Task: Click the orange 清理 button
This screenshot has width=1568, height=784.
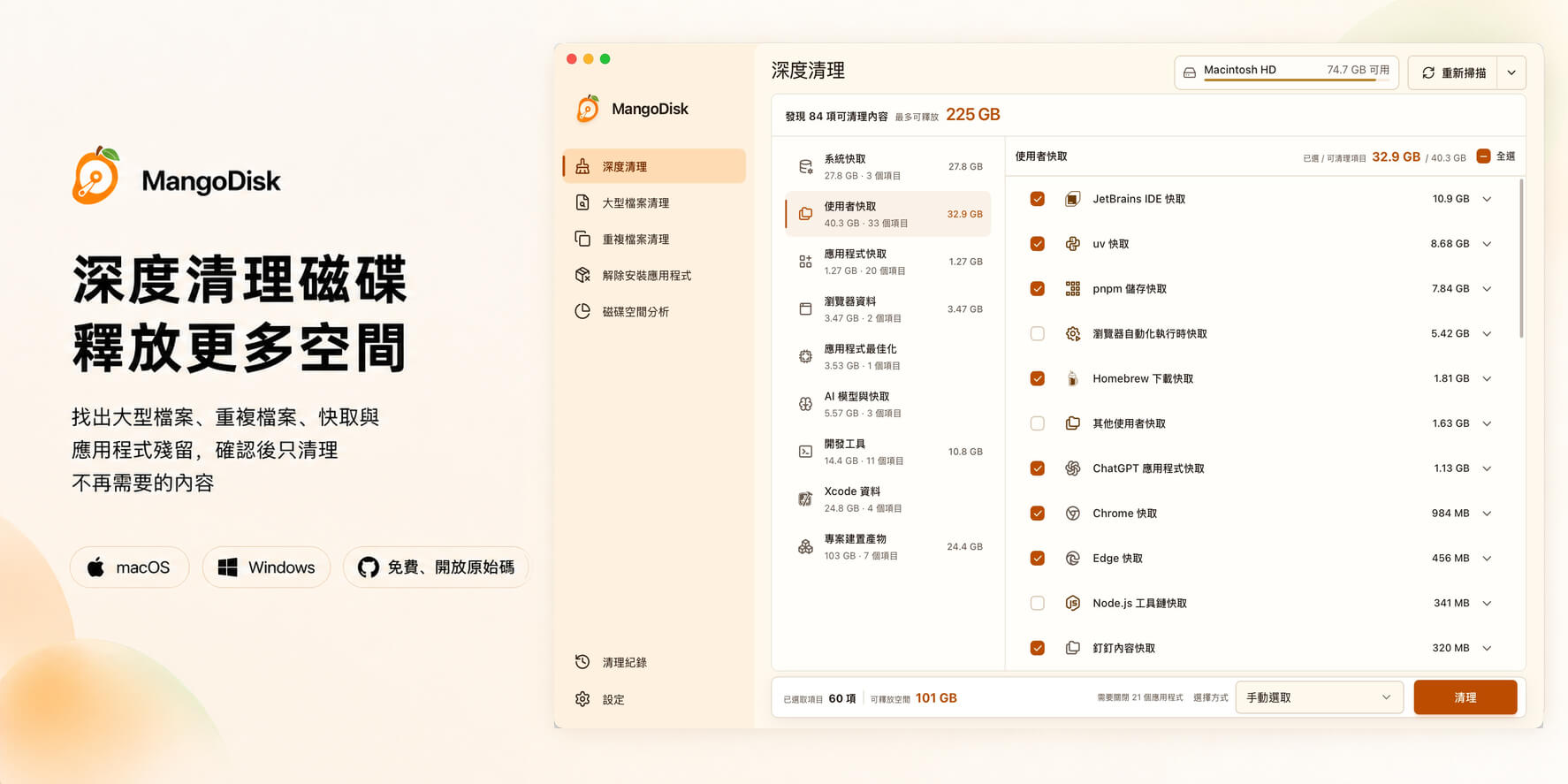Action: tap(1465, 697)
